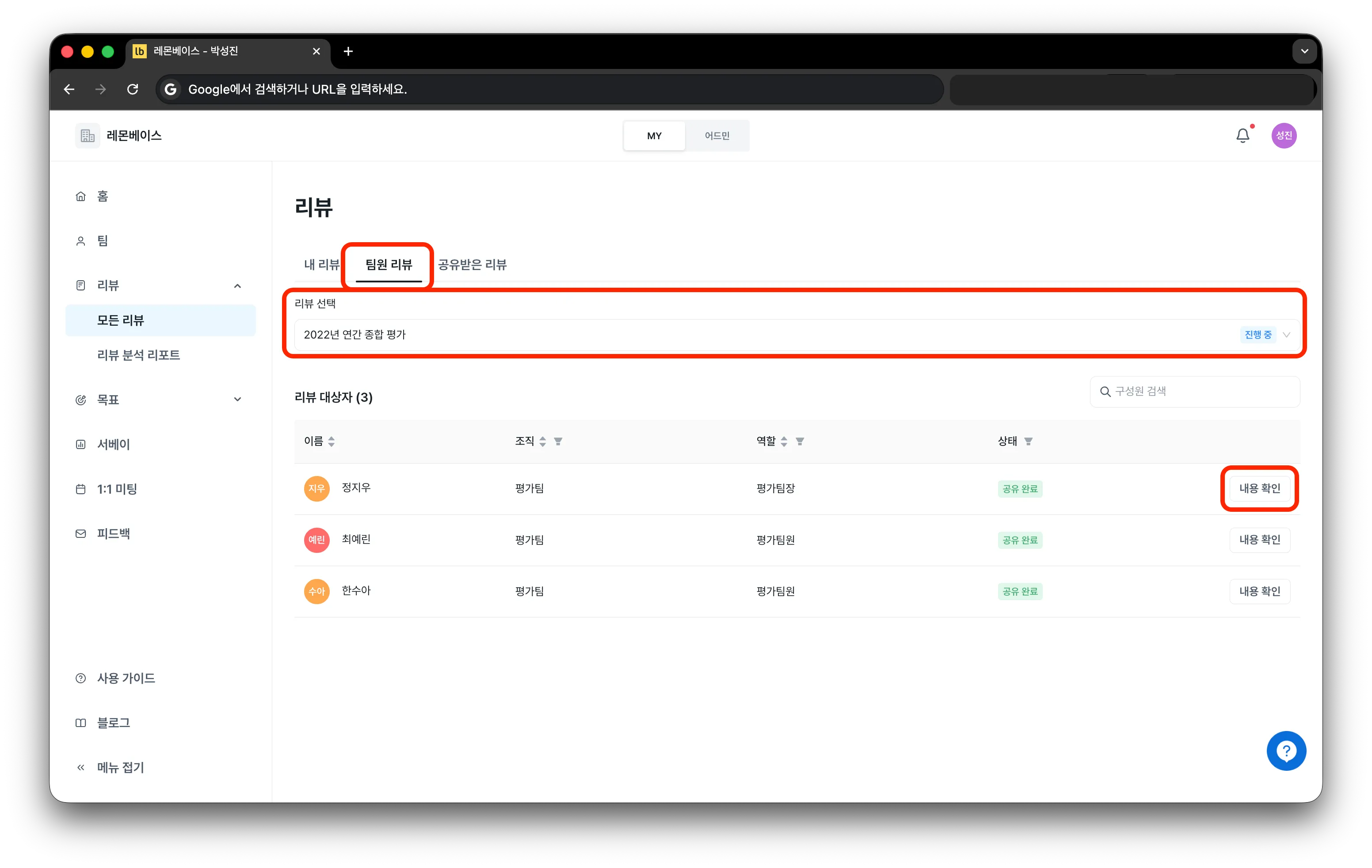This screenshot has width=1372, height=868.
Task: Click 정지우's avatar icon
Action: pyautogui.click(x=316, y=489)
